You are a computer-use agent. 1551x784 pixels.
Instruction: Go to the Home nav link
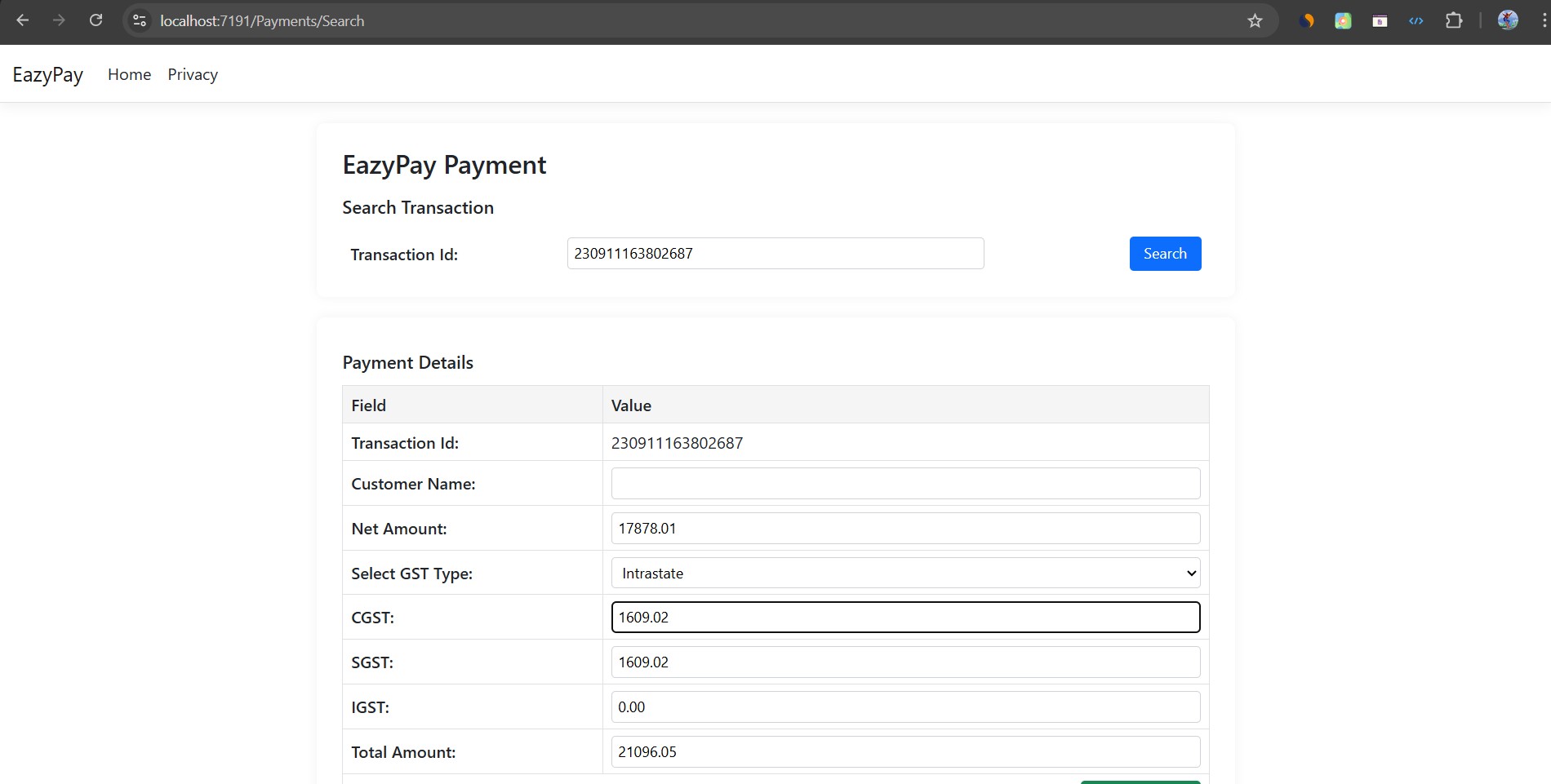(x=129, y=74)
